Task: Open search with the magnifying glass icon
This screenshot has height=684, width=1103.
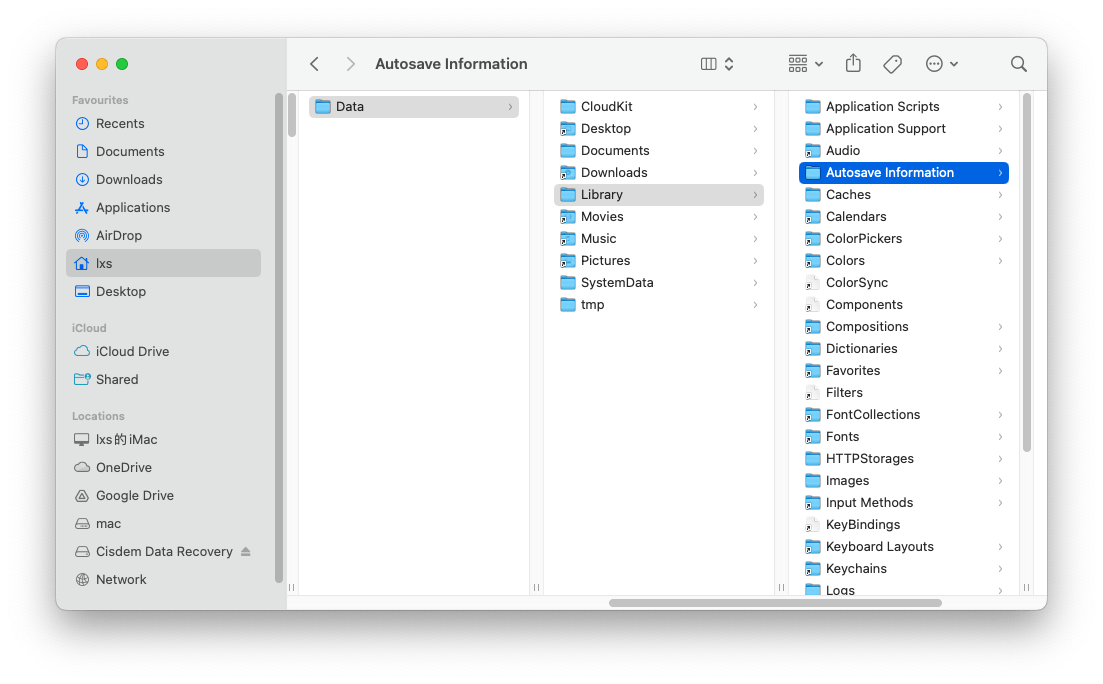Action: tap(1018, 63)
